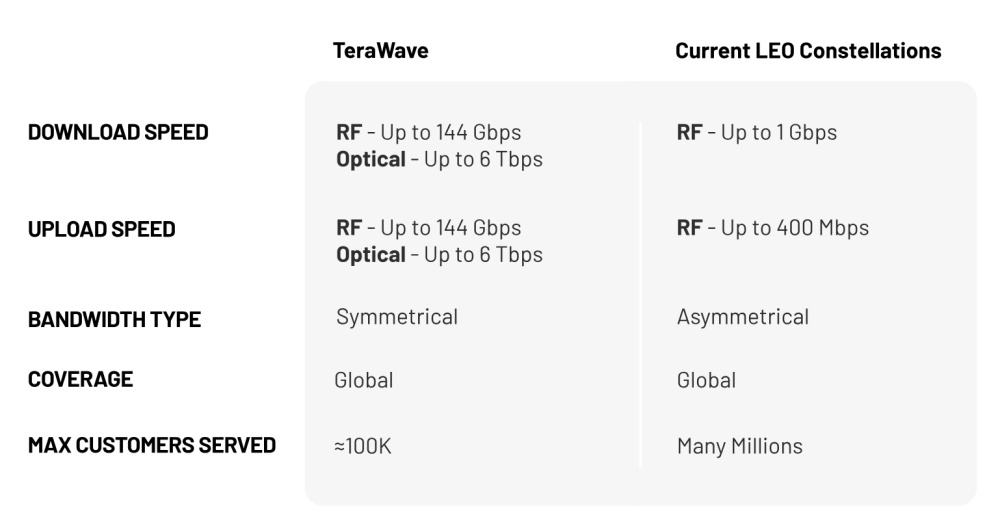Click the TeraWave column header
The image size is (1000, 528).
(380, 51)
